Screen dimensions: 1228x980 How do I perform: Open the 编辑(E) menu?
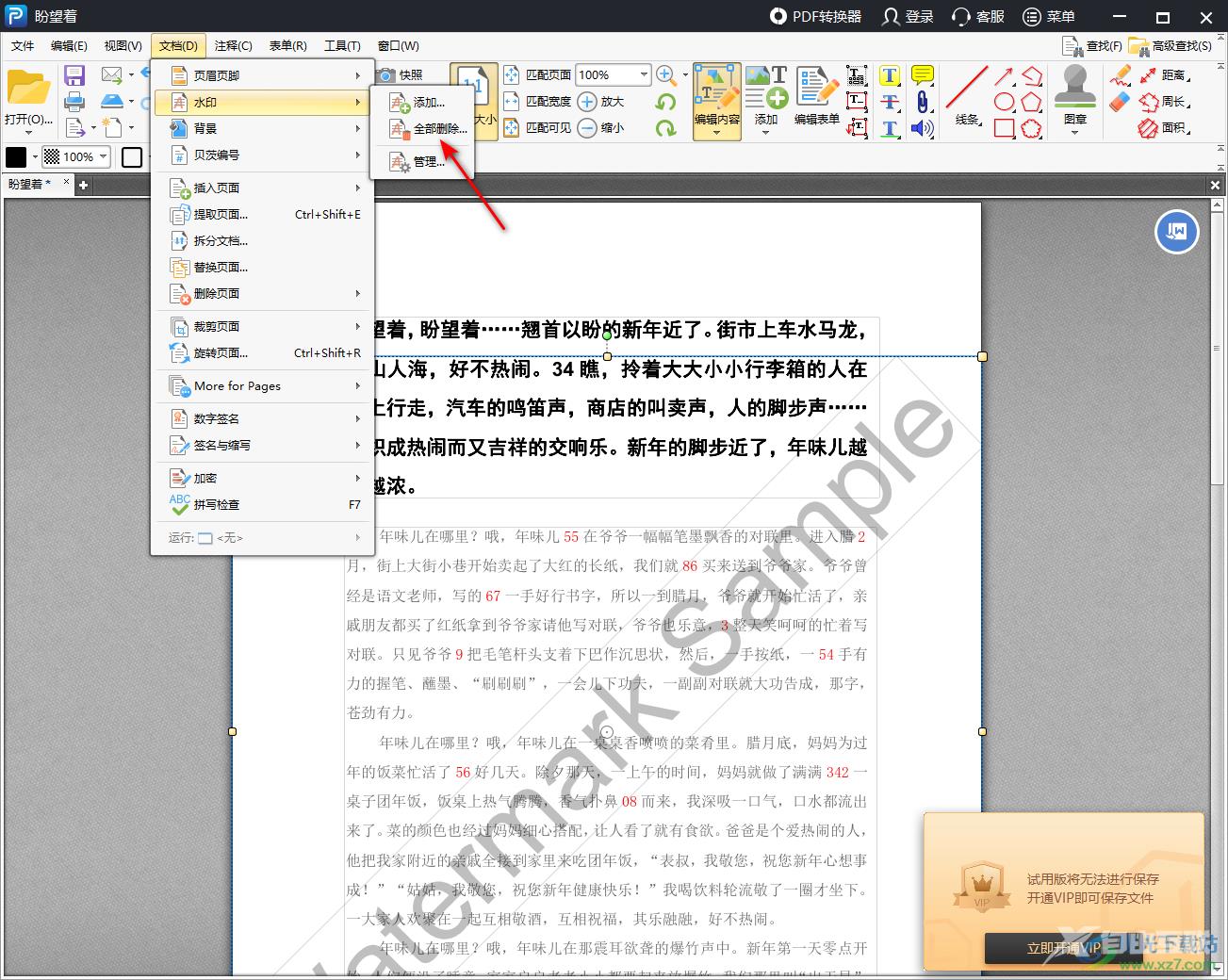tap(69, 45)
